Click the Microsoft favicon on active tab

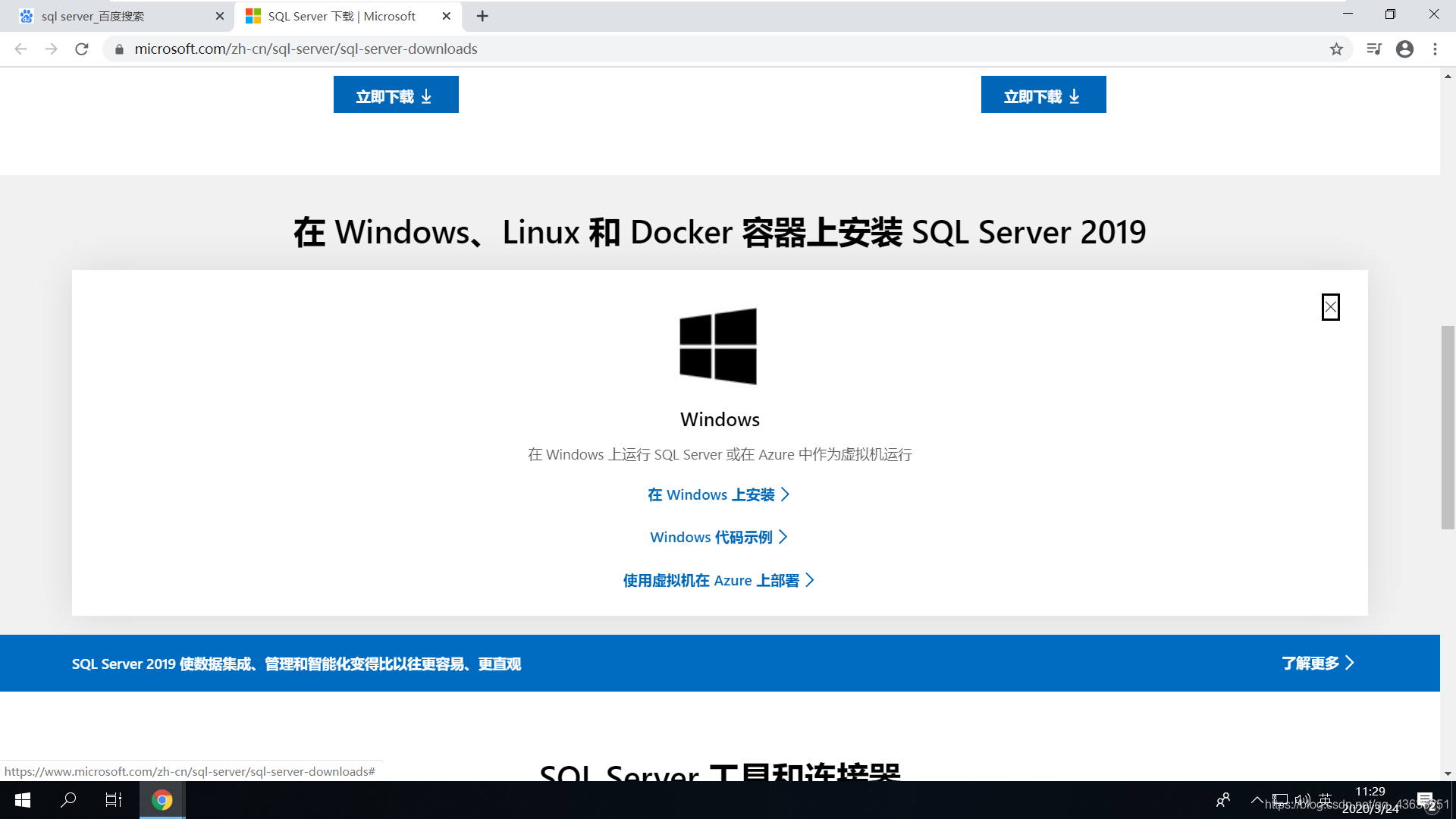253,16
